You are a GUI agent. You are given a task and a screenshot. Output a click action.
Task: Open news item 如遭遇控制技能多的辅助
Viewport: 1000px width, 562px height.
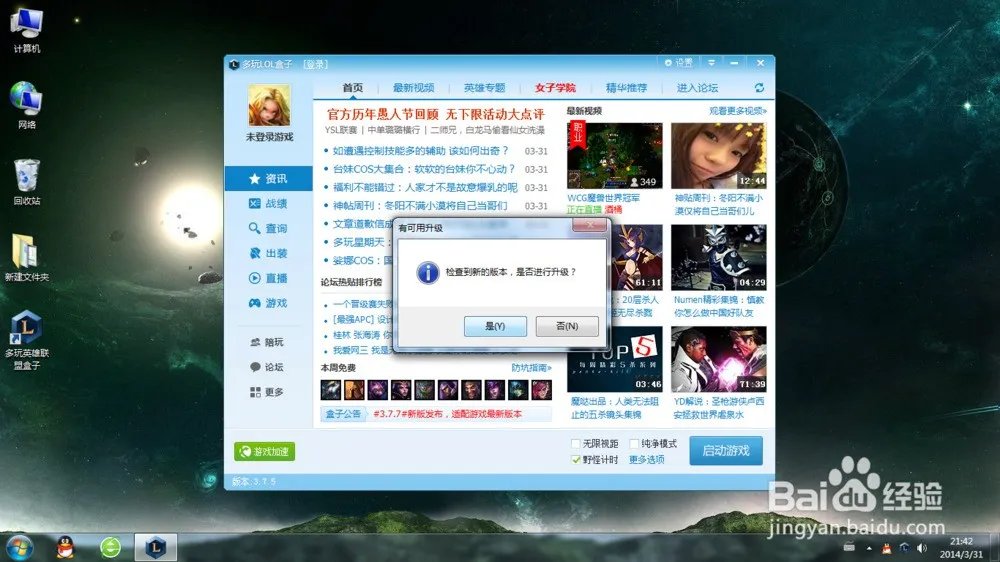(420, 151)
